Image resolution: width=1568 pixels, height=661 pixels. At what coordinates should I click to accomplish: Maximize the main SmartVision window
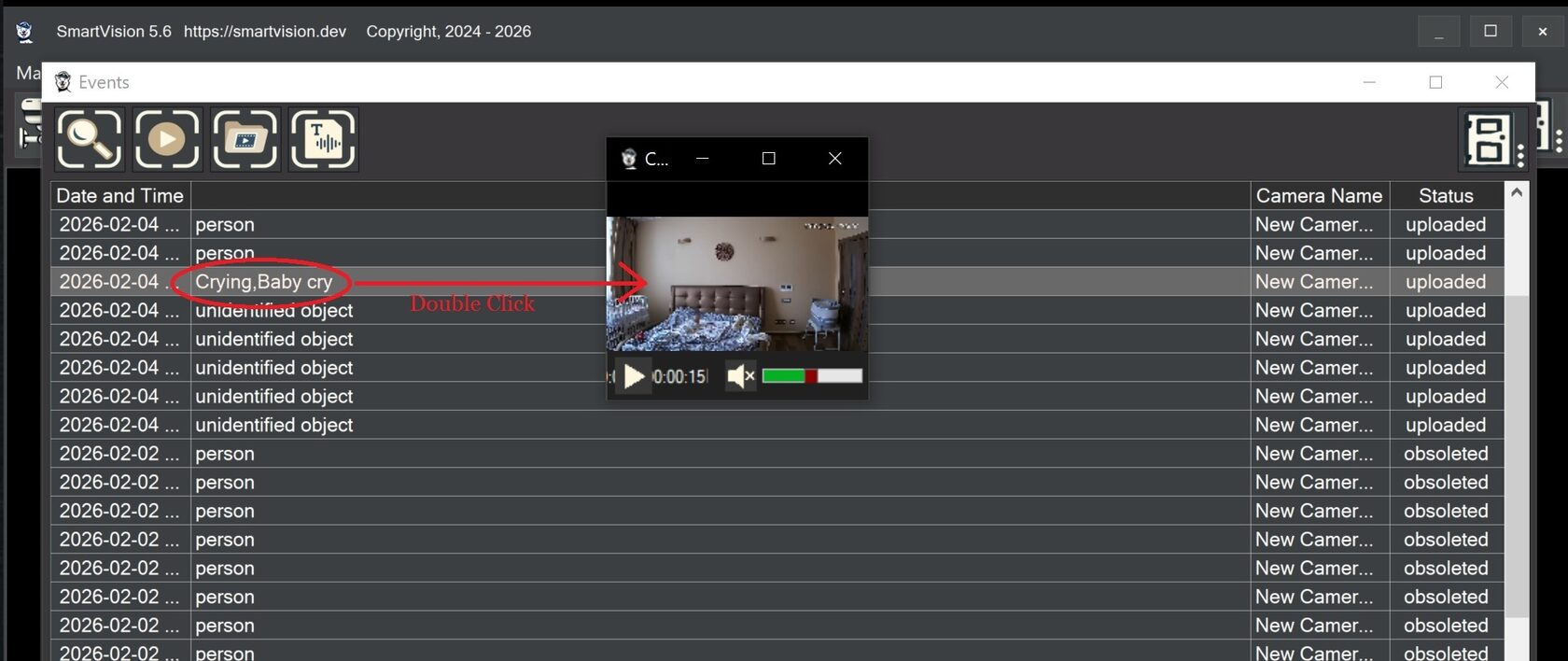(x=1491, y=32)
